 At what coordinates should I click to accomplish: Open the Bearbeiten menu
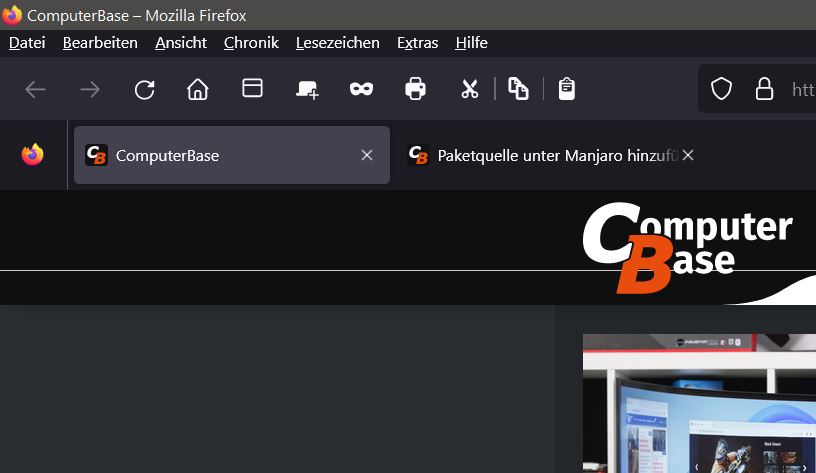(100, 43)
